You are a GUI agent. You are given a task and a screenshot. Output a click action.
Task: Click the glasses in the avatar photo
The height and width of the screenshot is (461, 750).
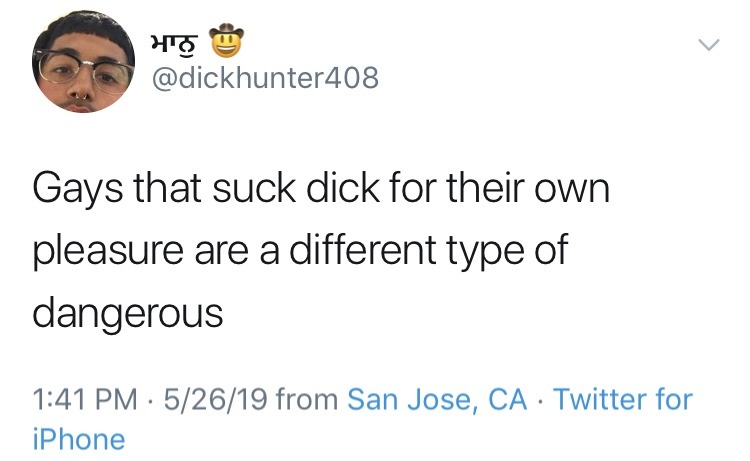pyautogui.click(x=83, y=70)
